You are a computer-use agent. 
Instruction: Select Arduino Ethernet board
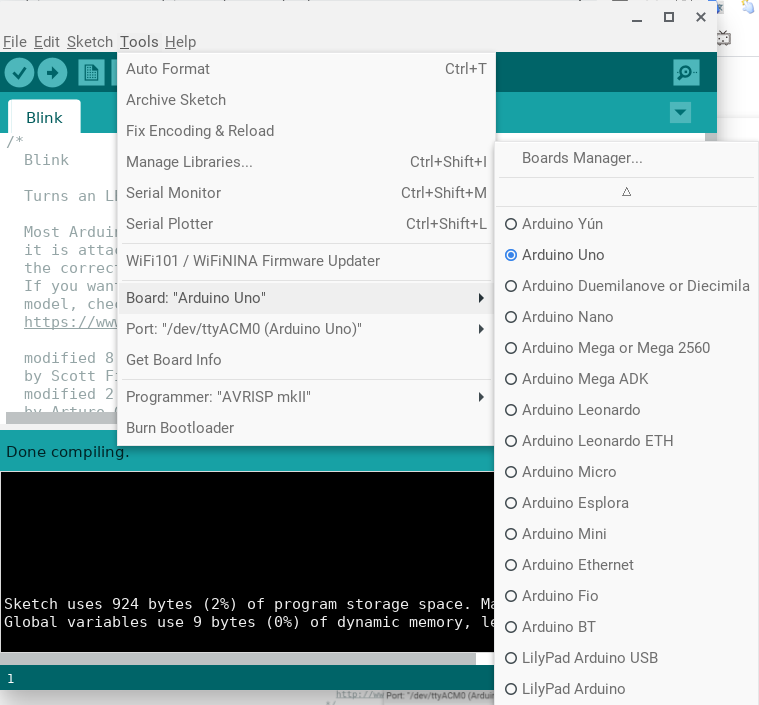click(626, 565)
